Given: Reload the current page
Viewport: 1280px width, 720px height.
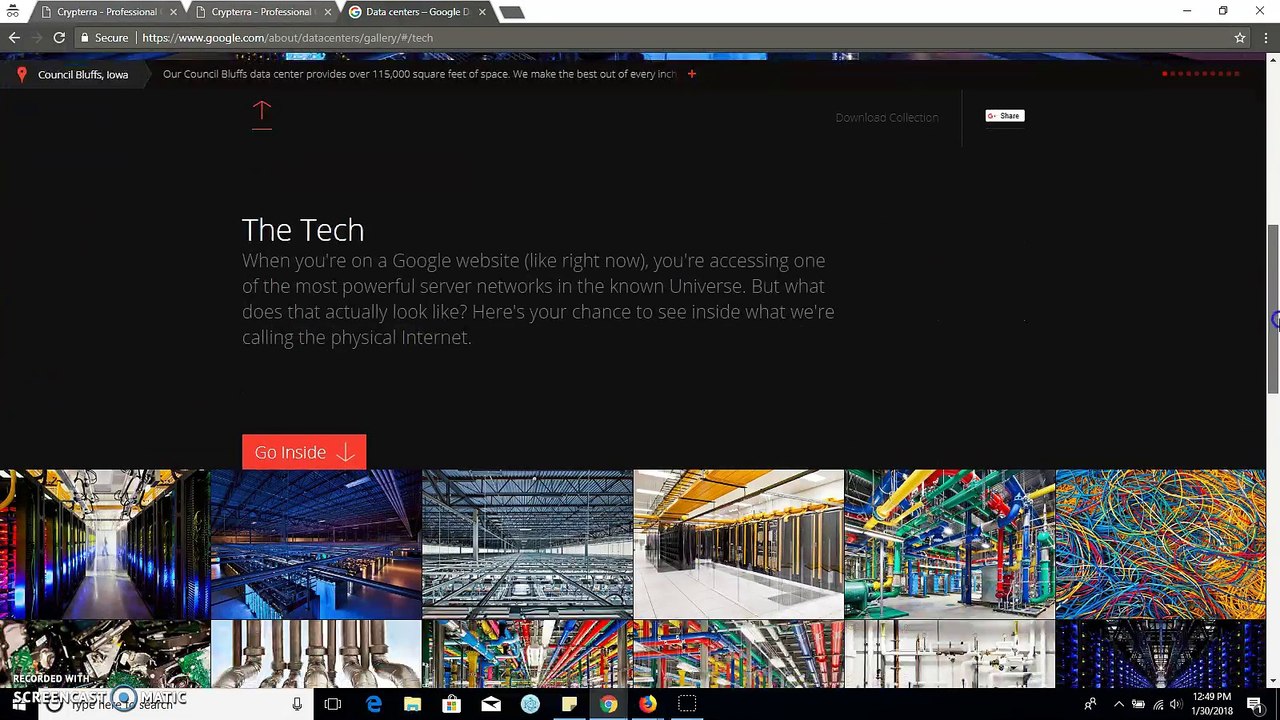Looking at the screenshot, I should 59,38.
